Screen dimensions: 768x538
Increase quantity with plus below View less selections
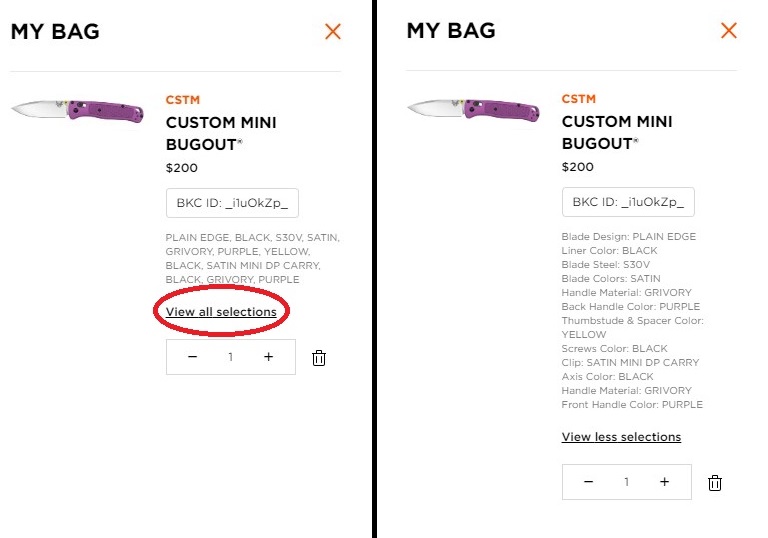pyautogui.click(x=664, y=482)
